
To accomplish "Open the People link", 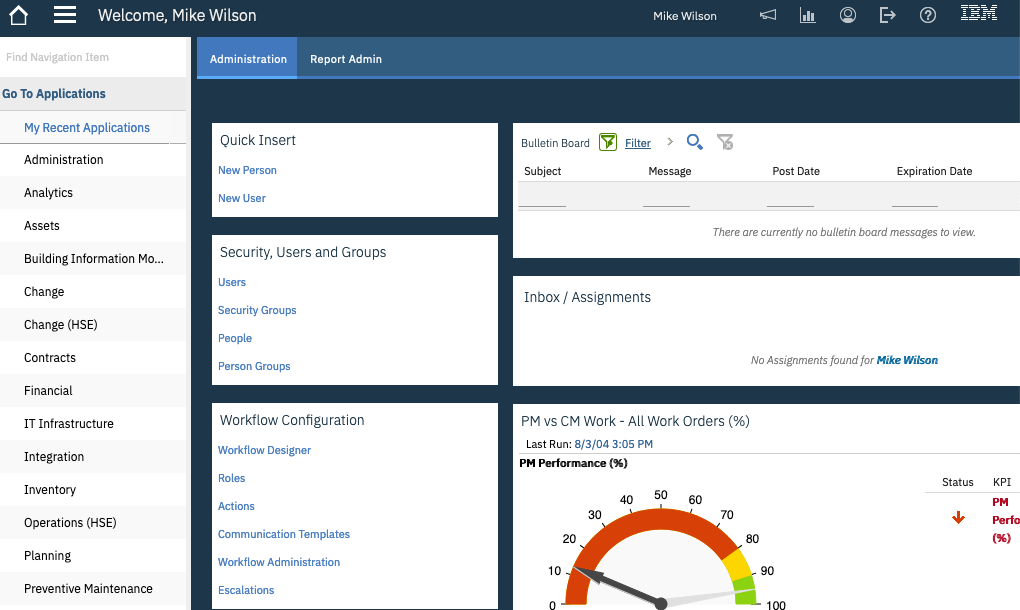I will tap(235, 338).
